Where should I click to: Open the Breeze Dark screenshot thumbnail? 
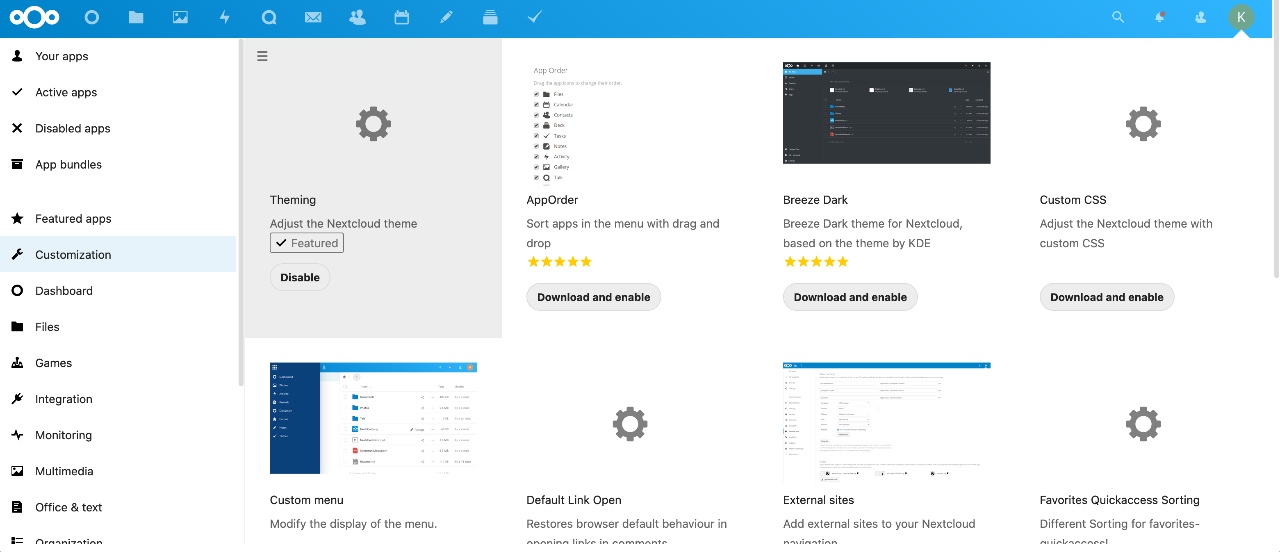[887, 113]
